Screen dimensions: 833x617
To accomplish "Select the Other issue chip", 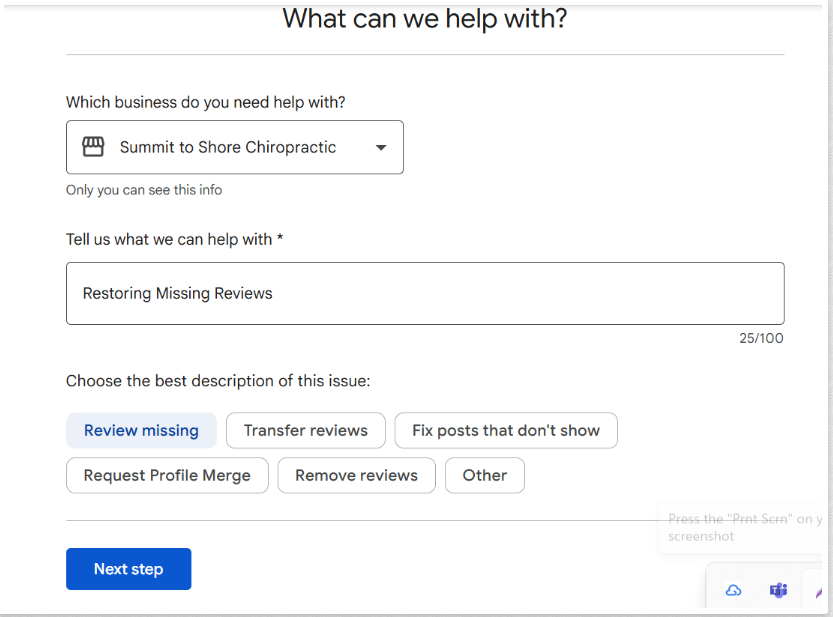I will pos(484,475).
